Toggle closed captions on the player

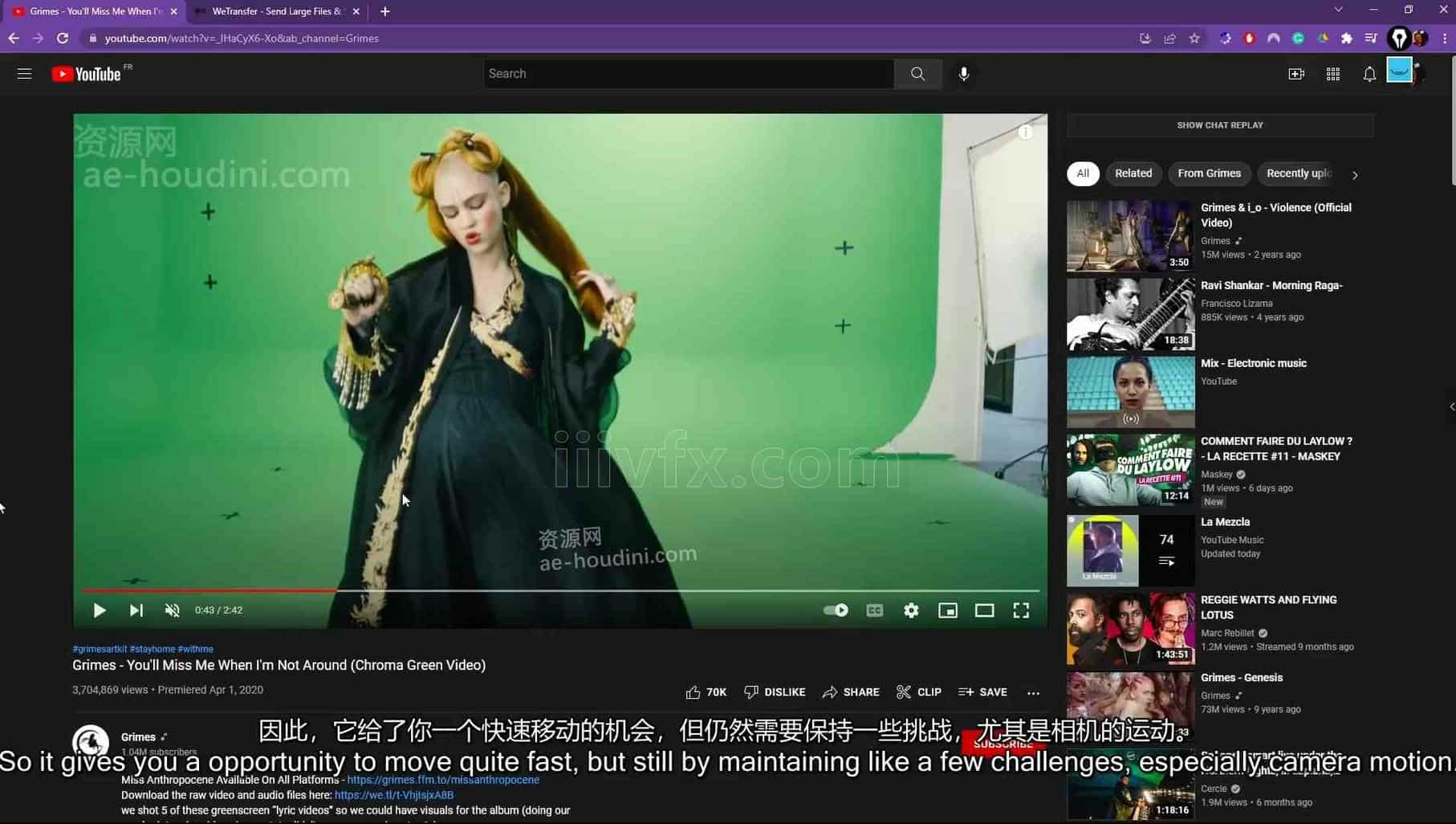point(875,610)
